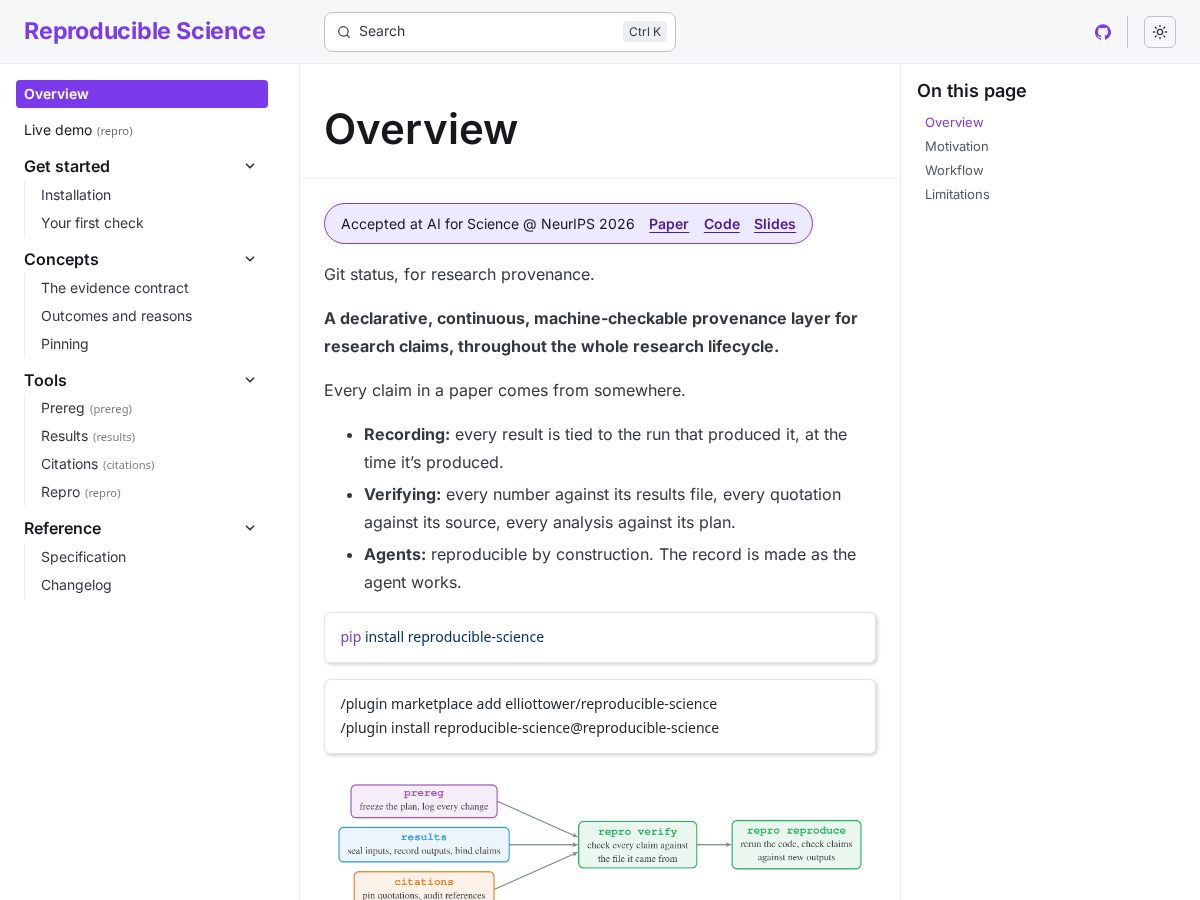Click the Reproducible Science site title

pos(145,31)
